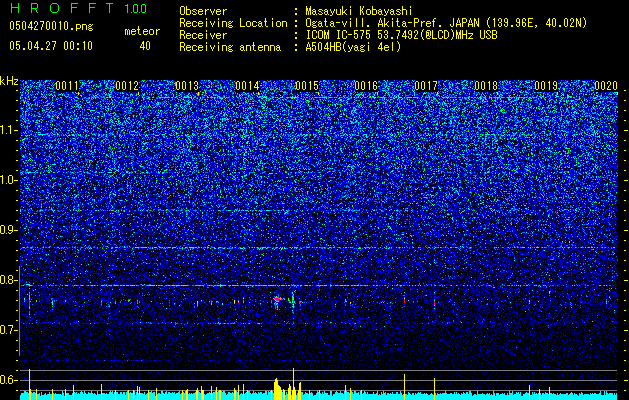Click the tallest yellow spike near 0015

point(294,384)
